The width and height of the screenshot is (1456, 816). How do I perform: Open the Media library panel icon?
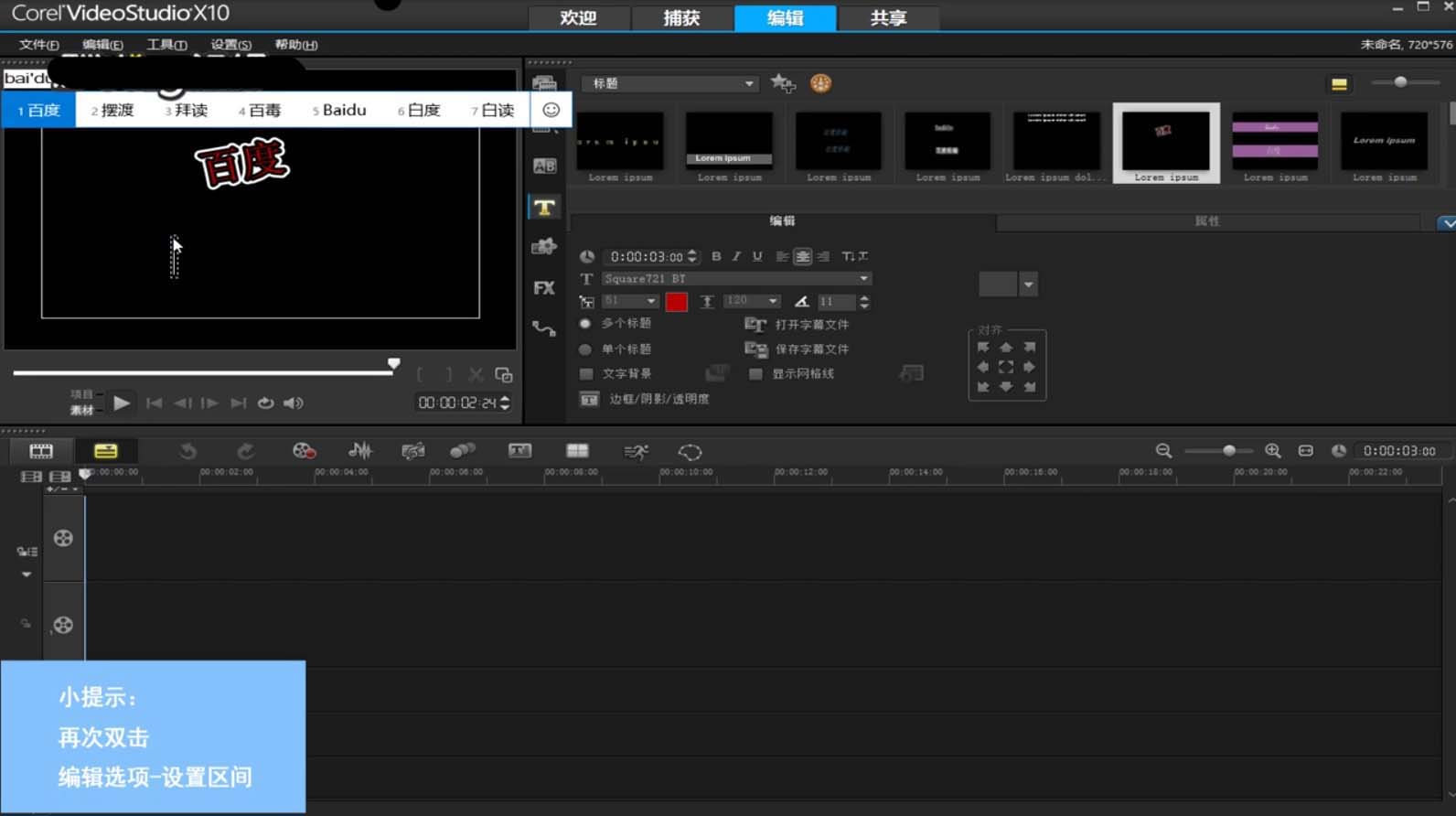pos(544,83)
